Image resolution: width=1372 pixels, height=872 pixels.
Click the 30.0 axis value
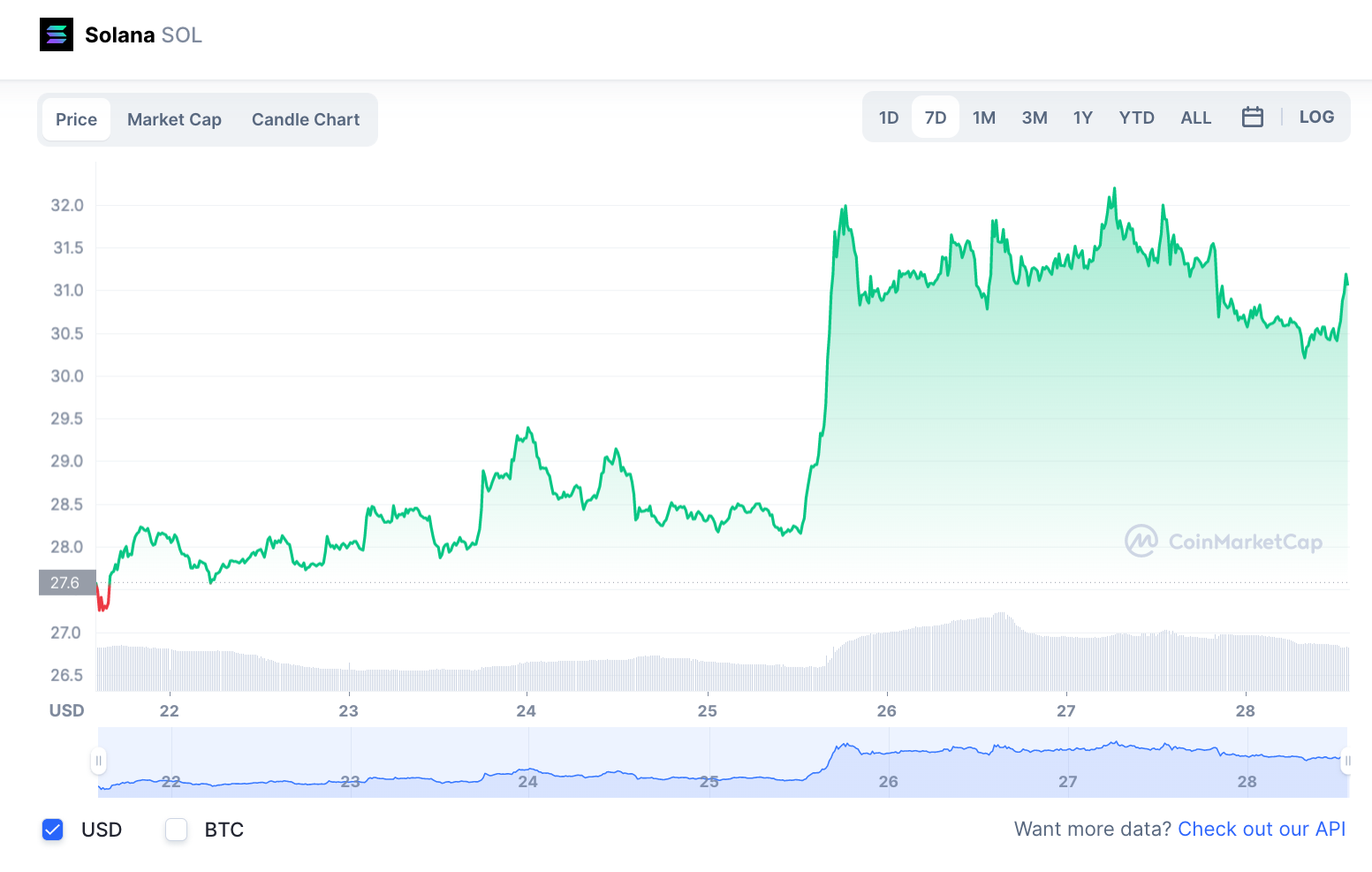tap(67, 375)
